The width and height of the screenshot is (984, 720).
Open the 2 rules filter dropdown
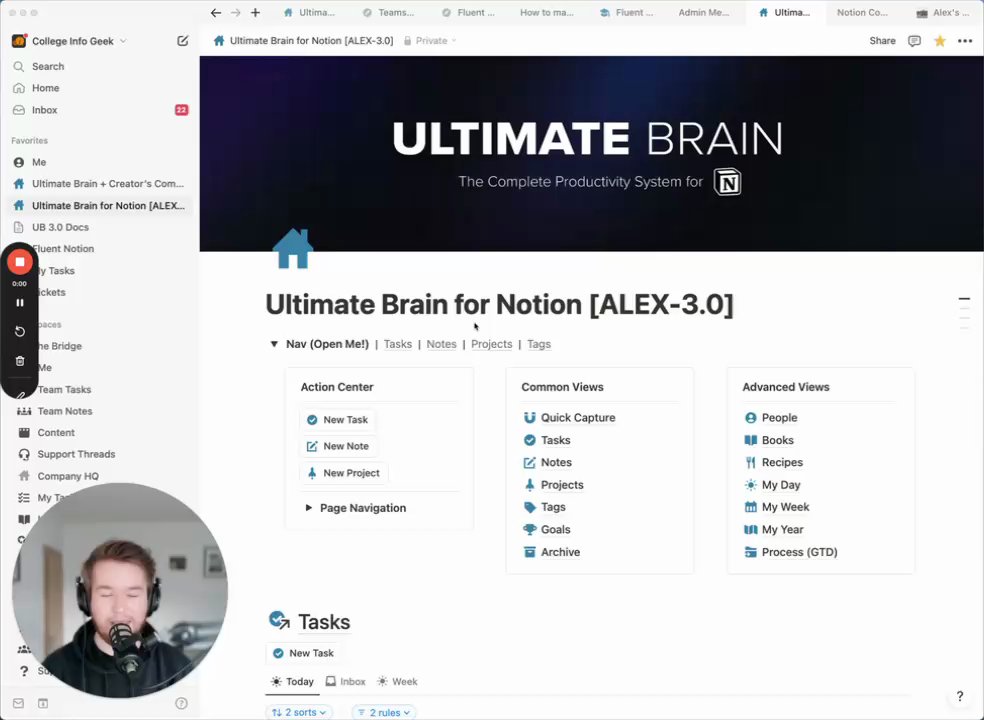pyautogui.click(x=383, y=712)
